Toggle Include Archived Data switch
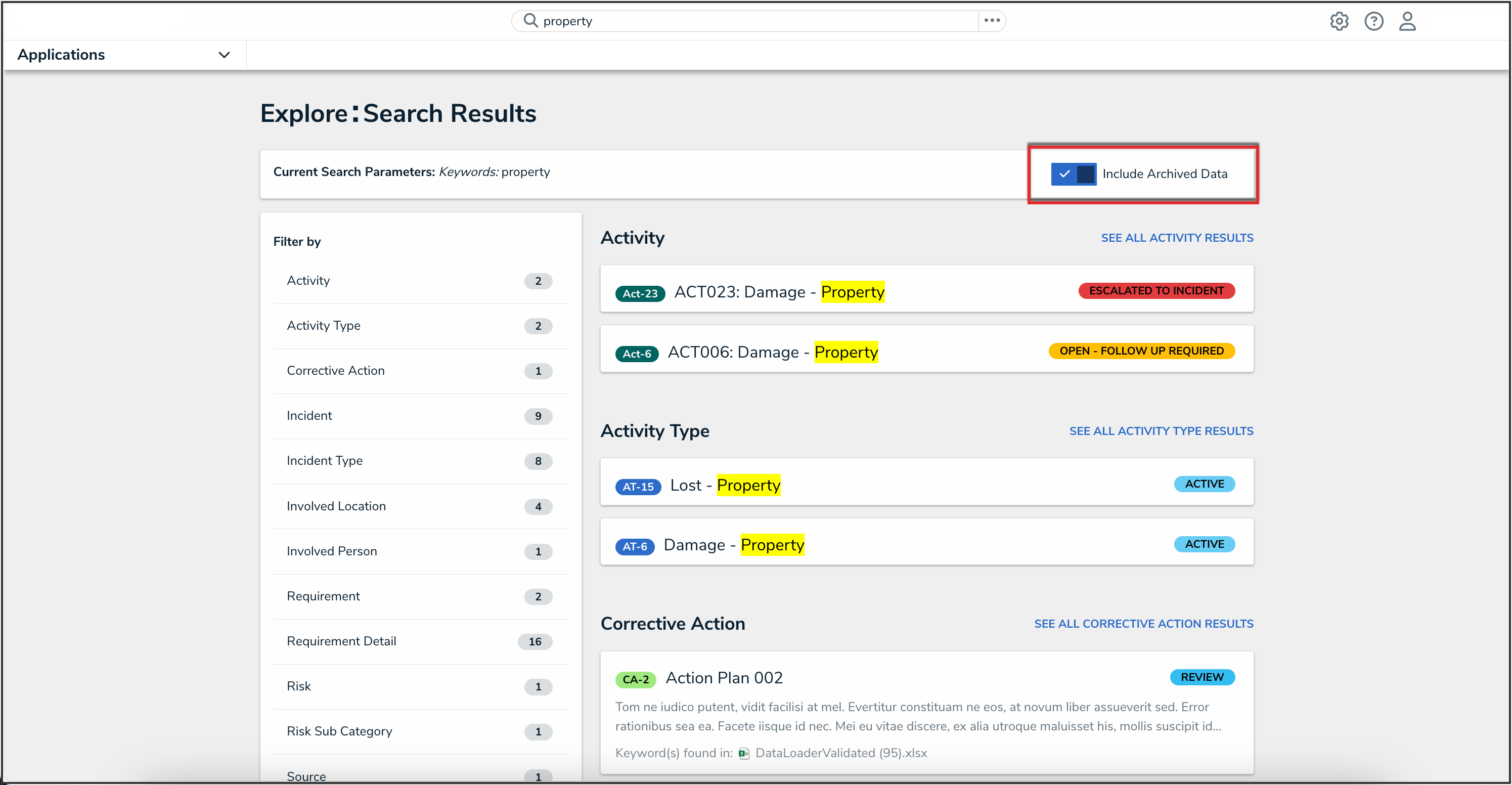The image size is (1512, 785). 1073,175
